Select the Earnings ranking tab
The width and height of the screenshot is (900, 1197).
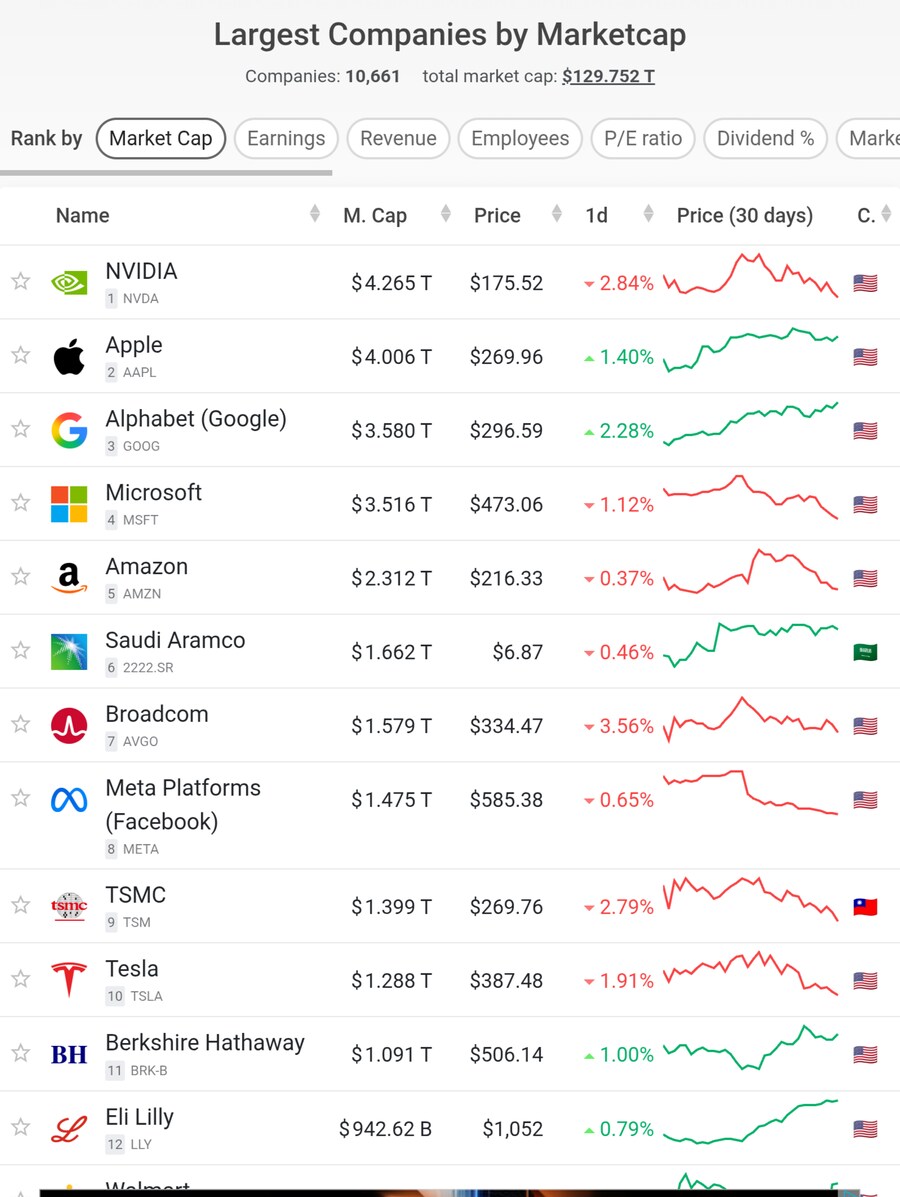286,139
